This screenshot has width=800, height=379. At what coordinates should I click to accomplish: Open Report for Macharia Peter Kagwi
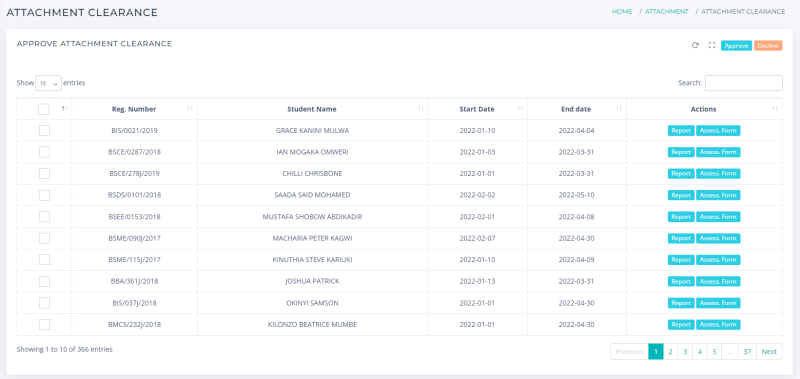pos(681,238)
